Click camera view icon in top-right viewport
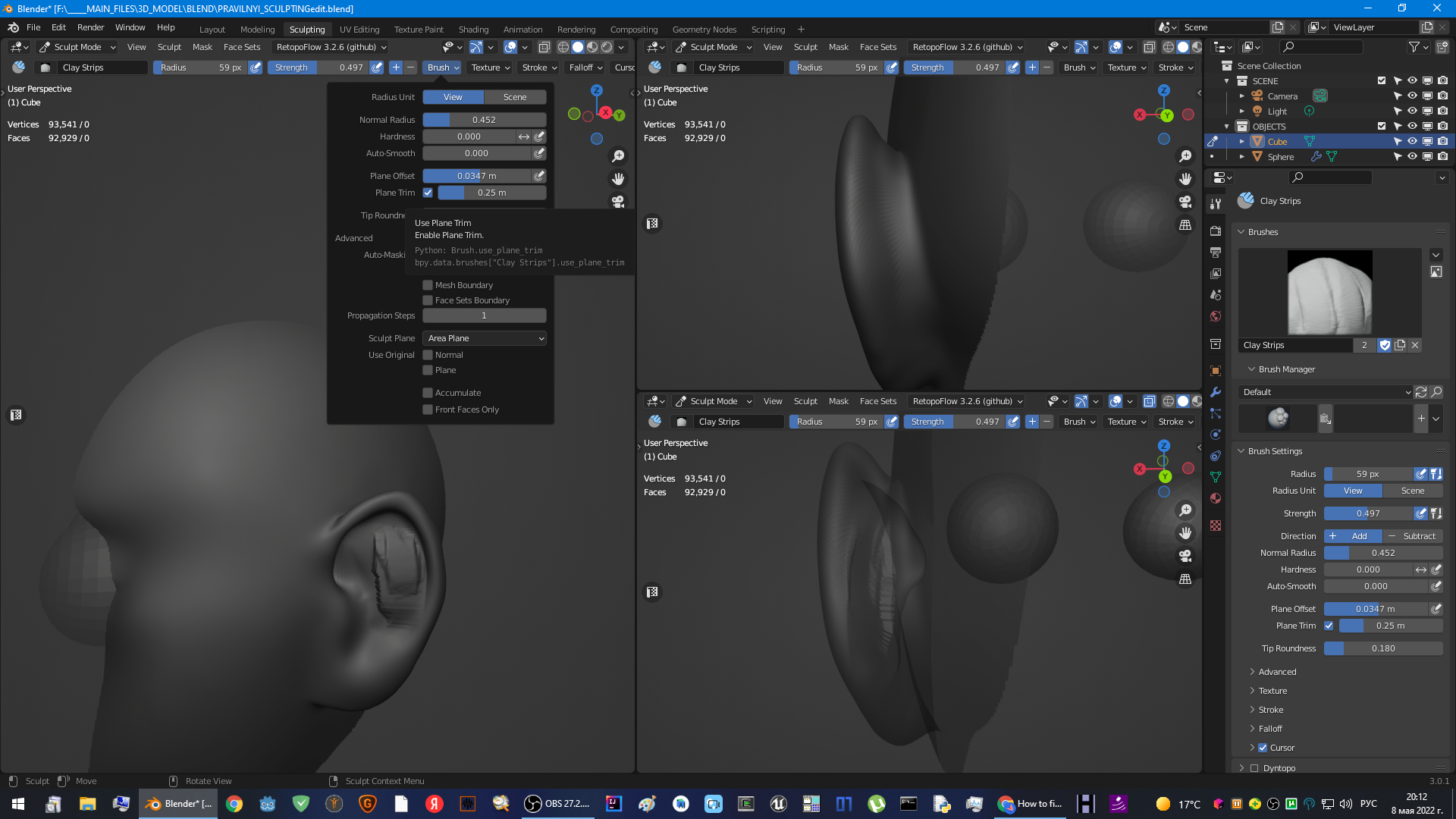 (x=1185, y=202)
